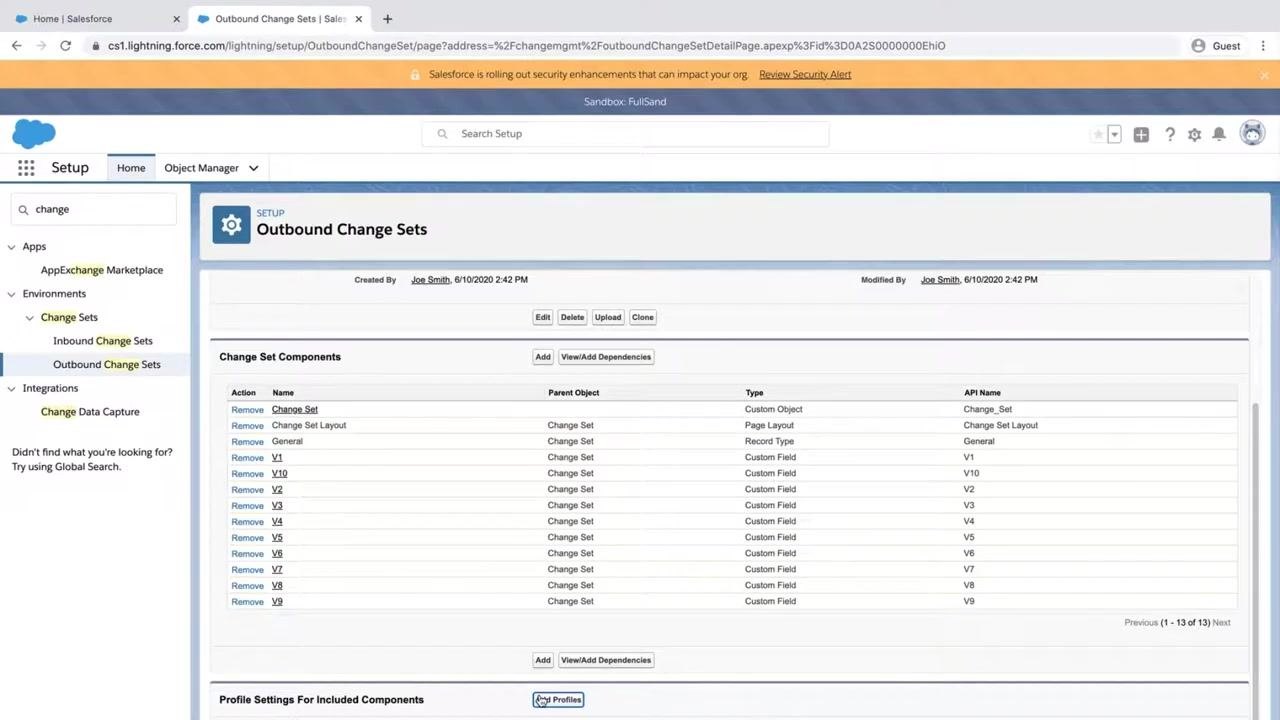Image resolution: width=1280 pixels, height=720 pixels.
Task: Dismiss the security alert banner
Action: tap(1264, 74)
